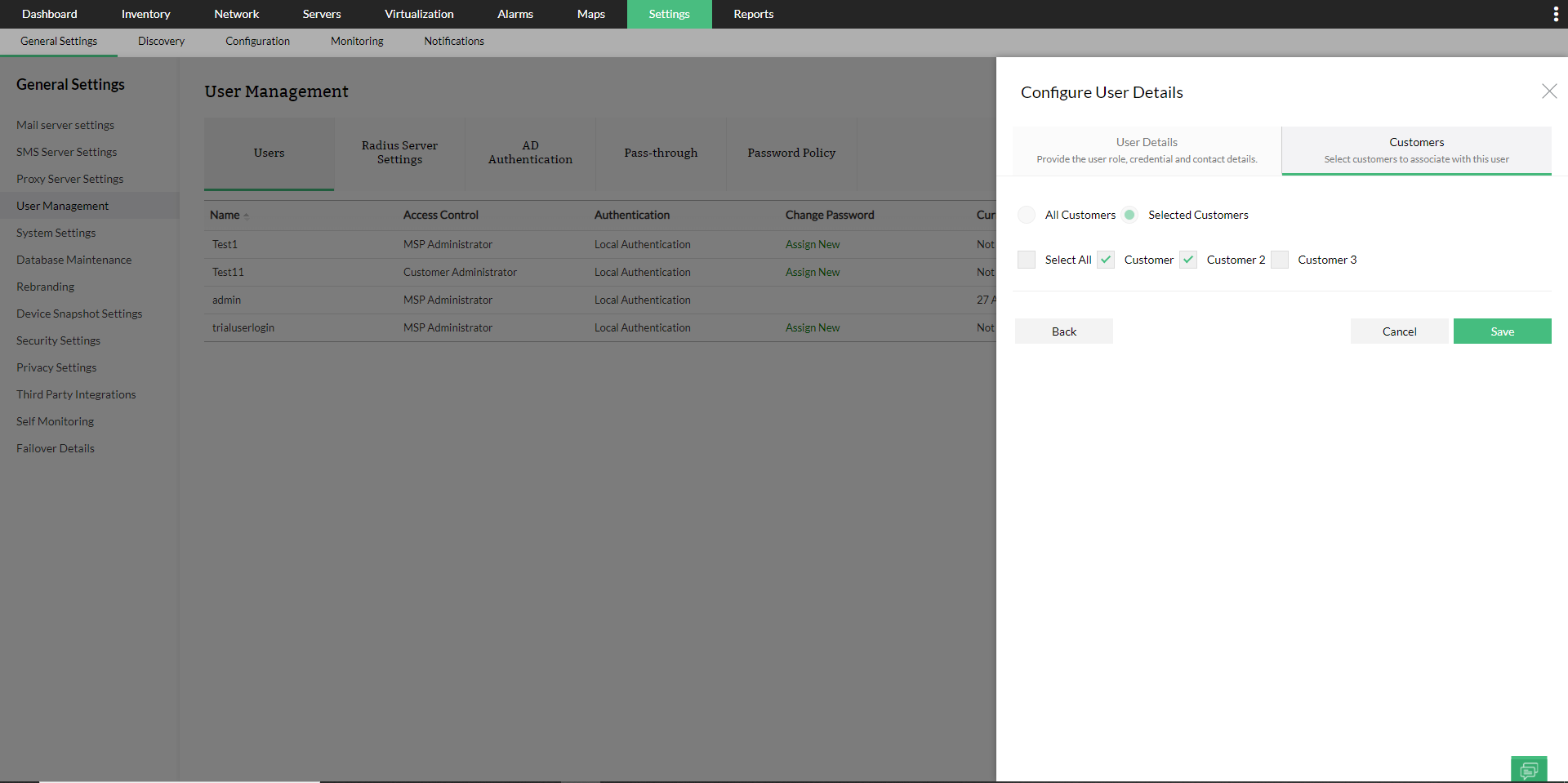
Task: Click the Back button
Action: pos(1064,331)
